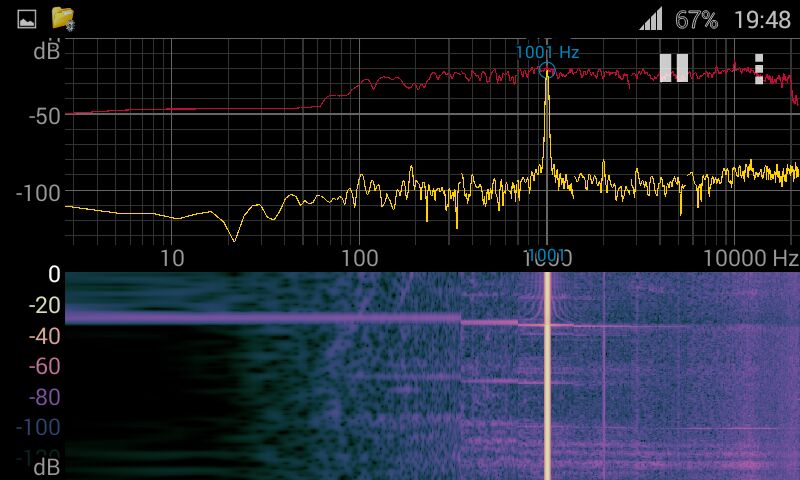The width and height of the screenshot is (800, 480).
Task: Tap the 67% battery indicator
Action: click(x=696, y=19)
